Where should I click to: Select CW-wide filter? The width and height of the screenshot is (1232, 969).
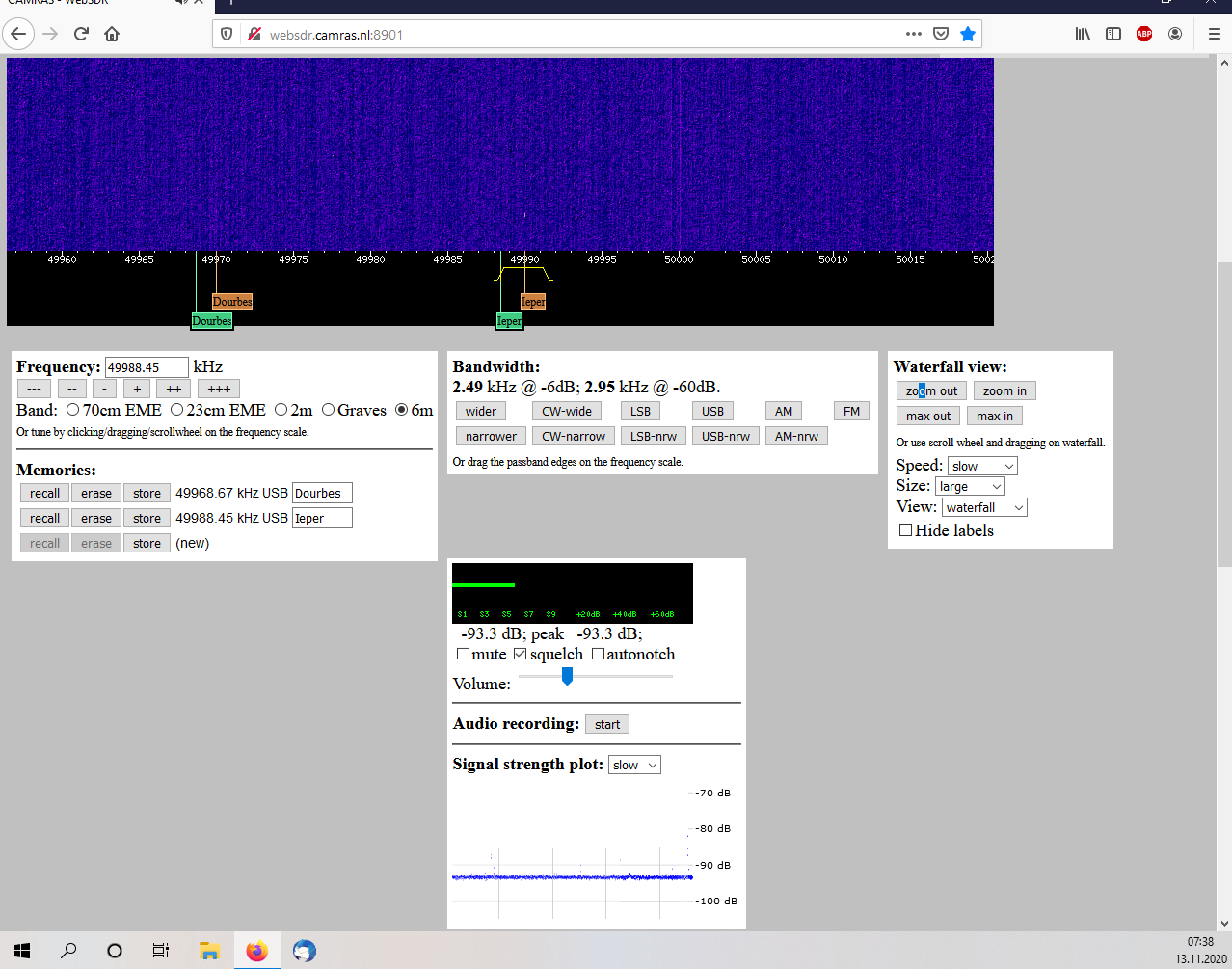coord(567,411)
